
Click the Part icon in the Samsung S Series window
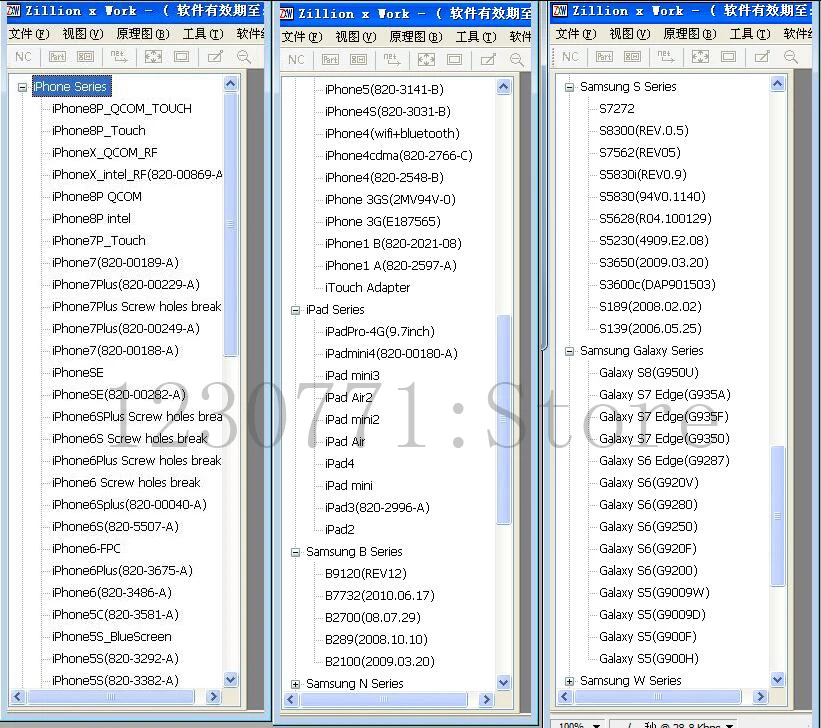pos(604,57)
